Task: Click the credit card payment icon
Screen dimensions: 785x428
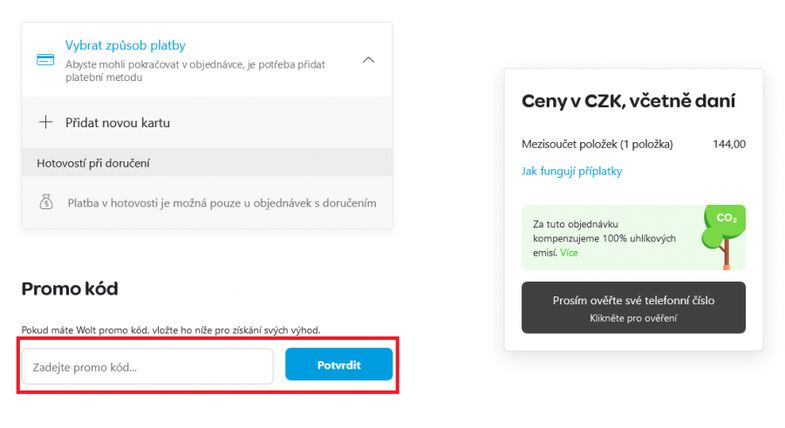Action: (x=46, y=60)
